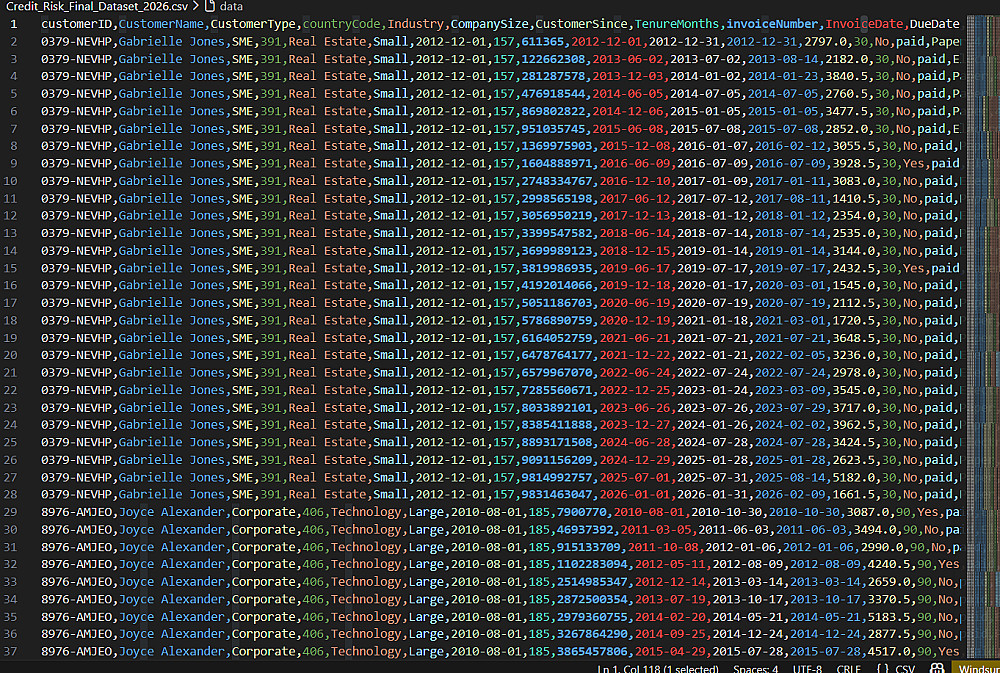This screenshot has height=673, width=1000.
Task: Click invoice number 2748334767 on line 10
Action: (x=557, y=181)
